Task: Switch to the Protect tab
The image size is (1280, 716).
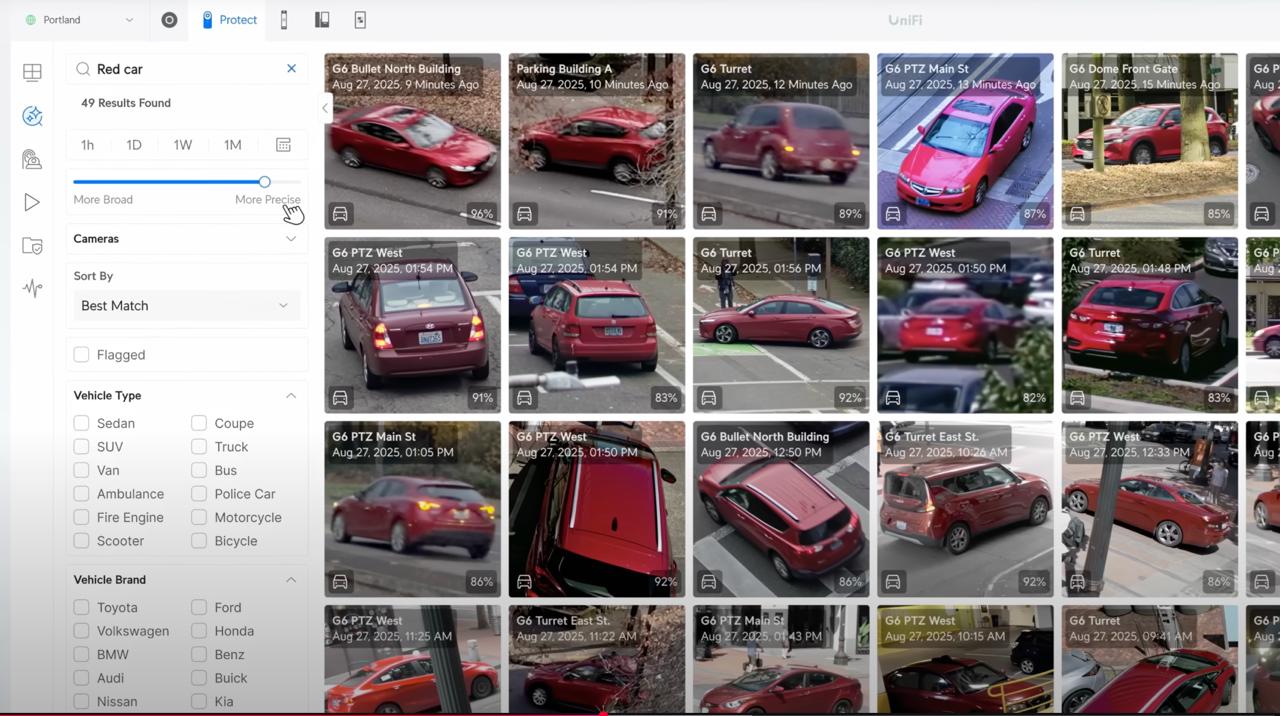Action: tap(229, 20)
